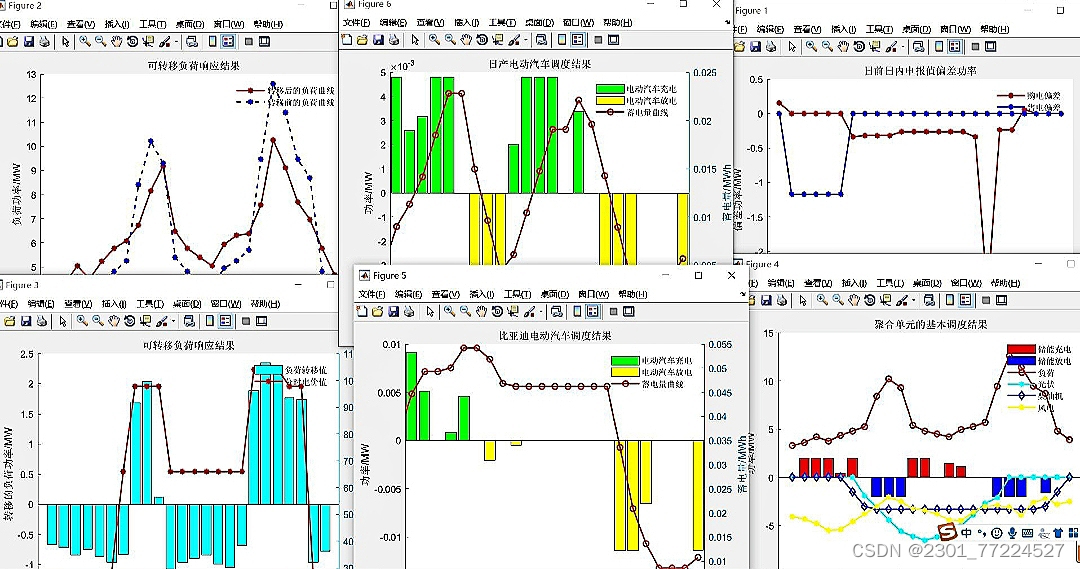The height and width of the screenshot is (569, 1080).
Task: Toggle Insert Legend in Figure 6 toolbar
Action: click(x=577, y=40)
